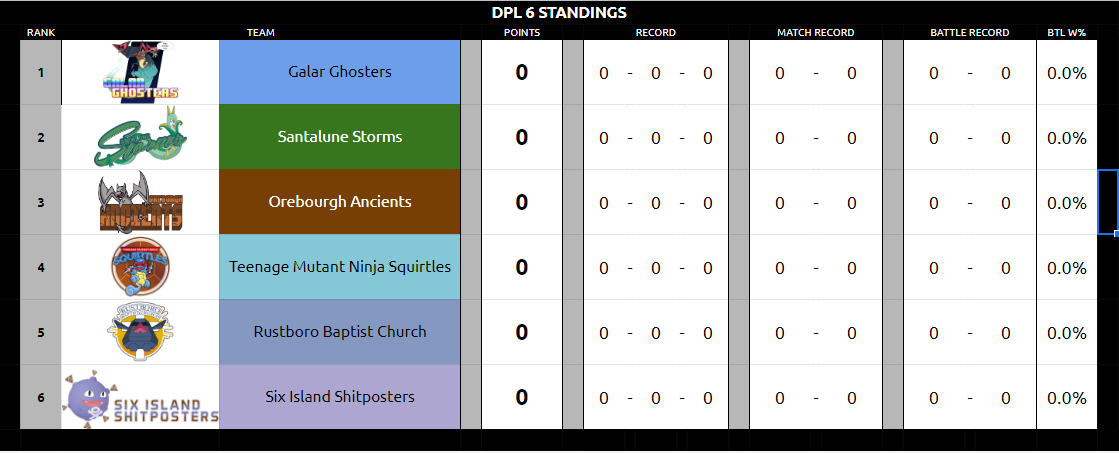The width and height of the screenshot is (1119, 453).
Task: Click the blue fill handle on selected cell
Action: pyautogui.click(x=1116, y=233)
